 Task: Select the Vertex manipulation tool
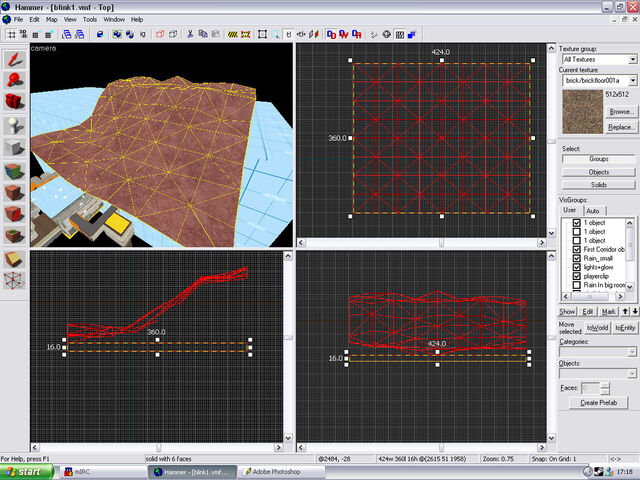[x=15, y=280]
